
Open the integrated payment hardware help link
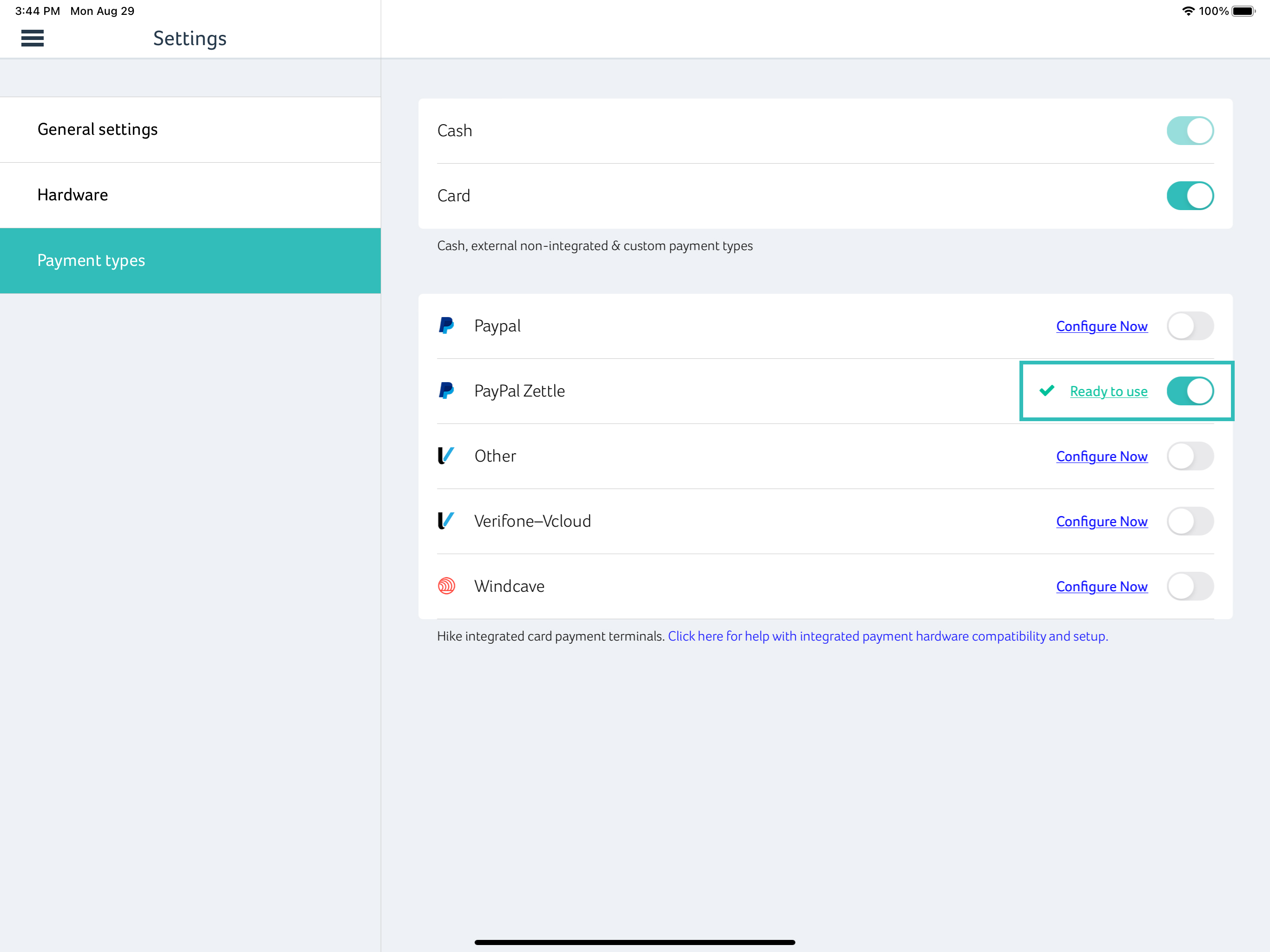887,636
